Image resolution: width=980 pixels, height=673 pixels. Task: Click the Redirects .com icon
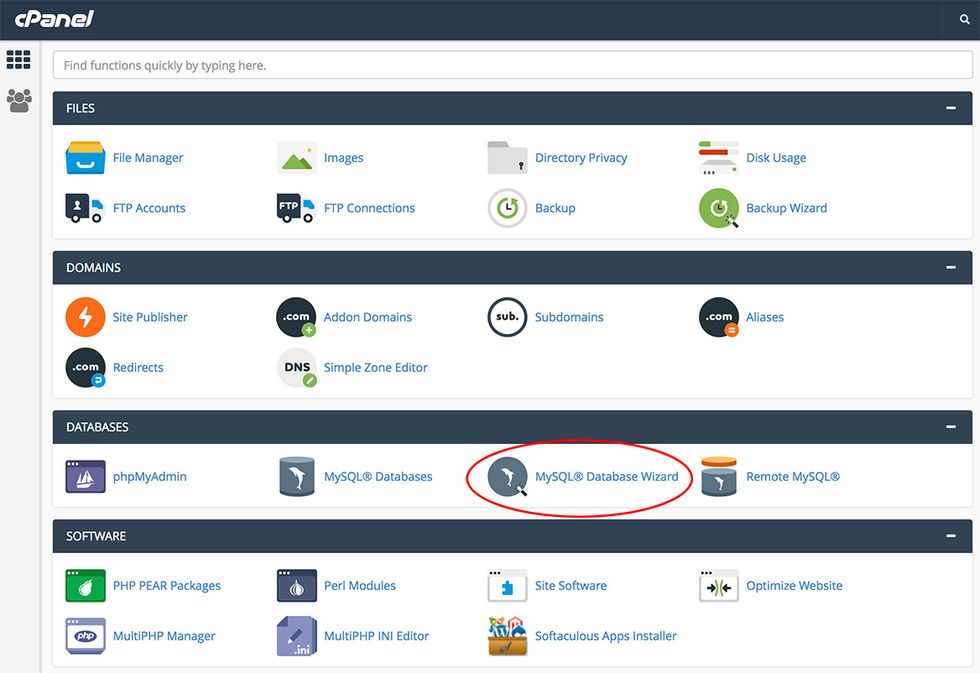click(x=85, y=367)
